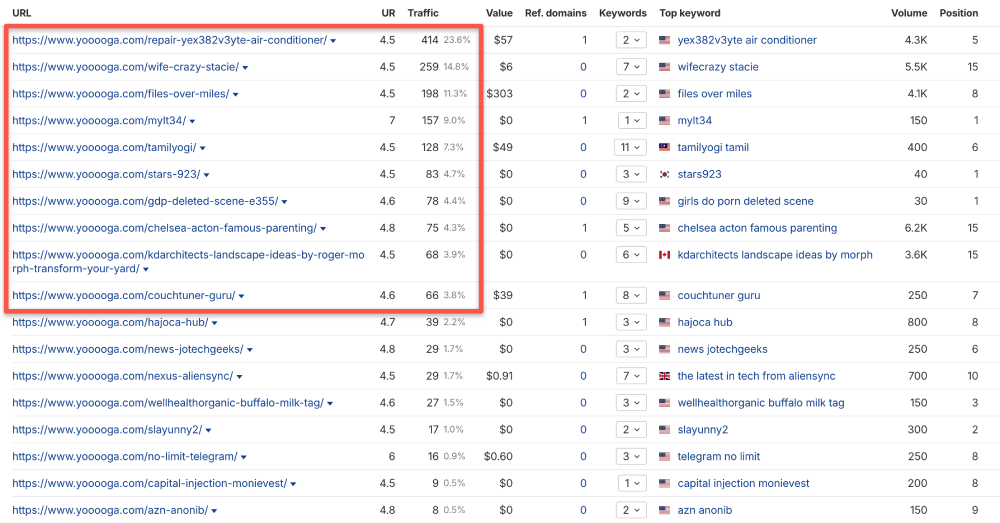Click top keyword 'azn anonib'
Screen dimensions: 1000x523
(705, 510)
